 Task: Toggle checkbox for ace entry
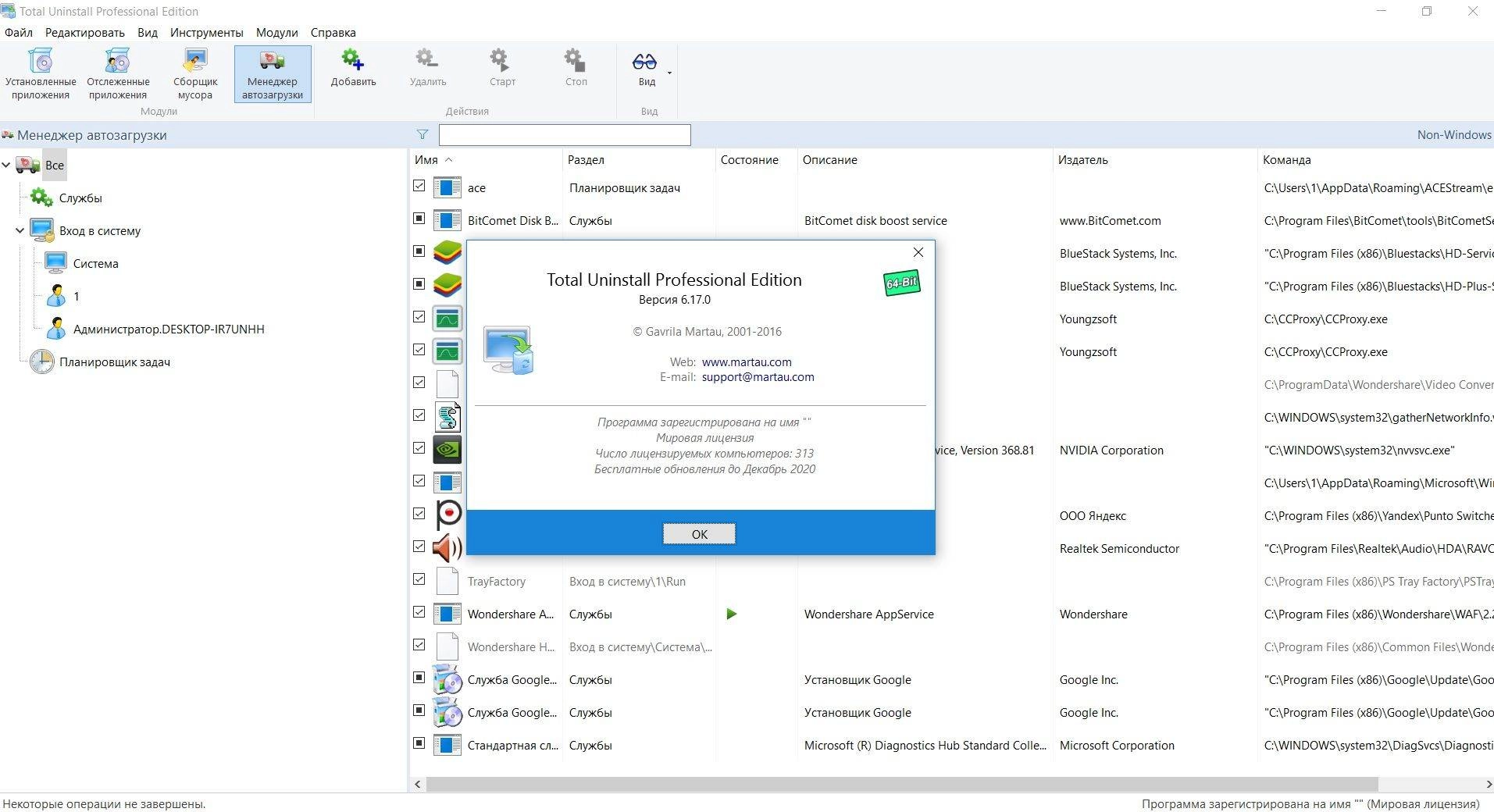tap(419, 186)
